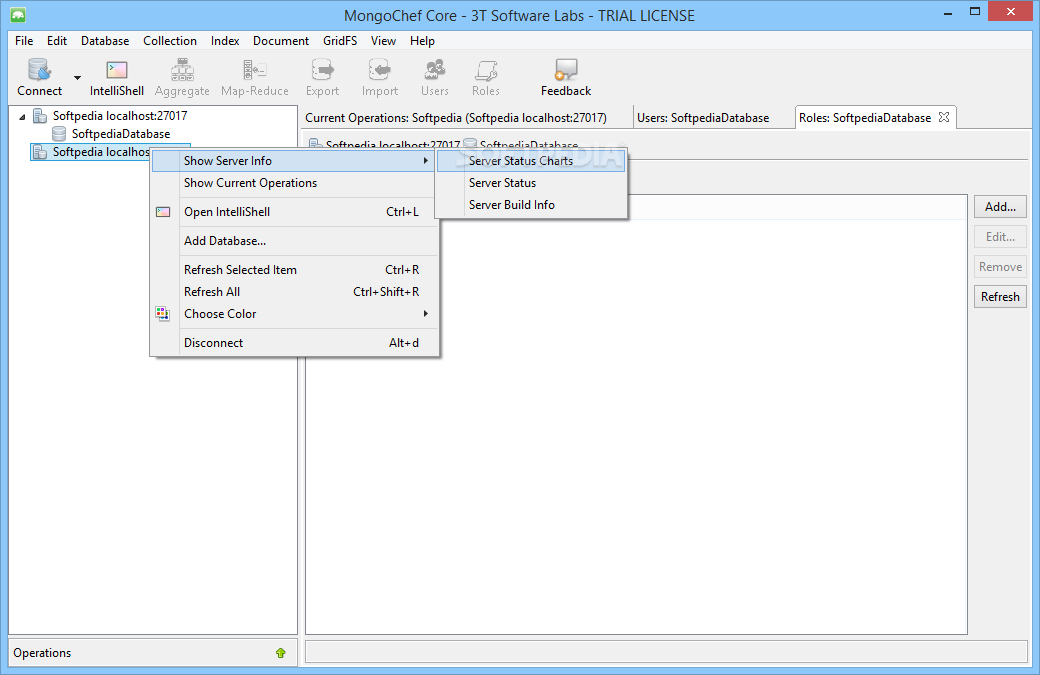Click the green arrow in Operations panel
This screenshot has width=1040, height=675.
pos(281,653)
